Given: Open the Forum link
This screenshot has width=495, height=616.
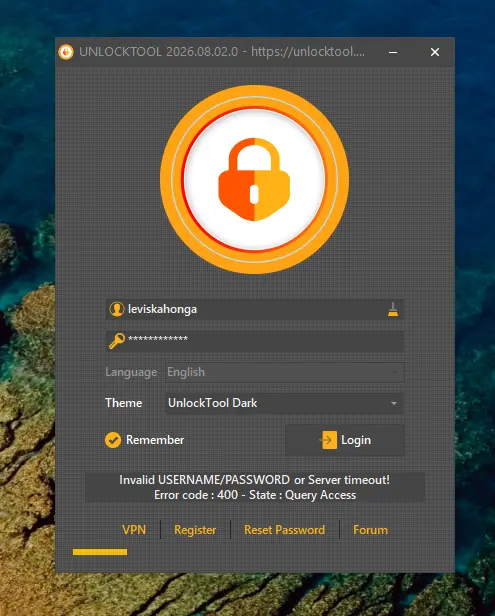Looking at the screenshot, I should 370,530.
